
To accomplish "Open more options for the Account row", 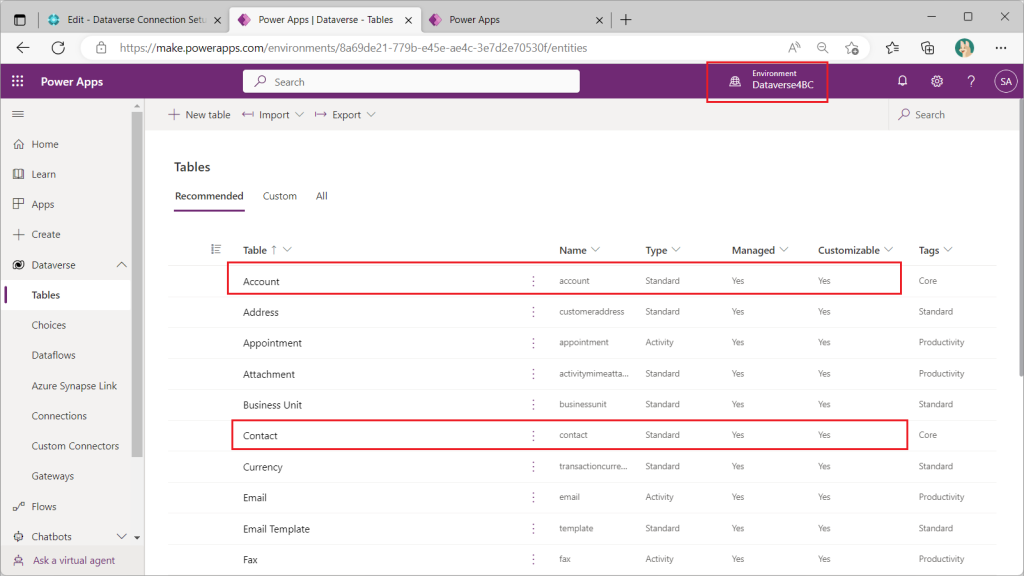I will pos(533,281).
